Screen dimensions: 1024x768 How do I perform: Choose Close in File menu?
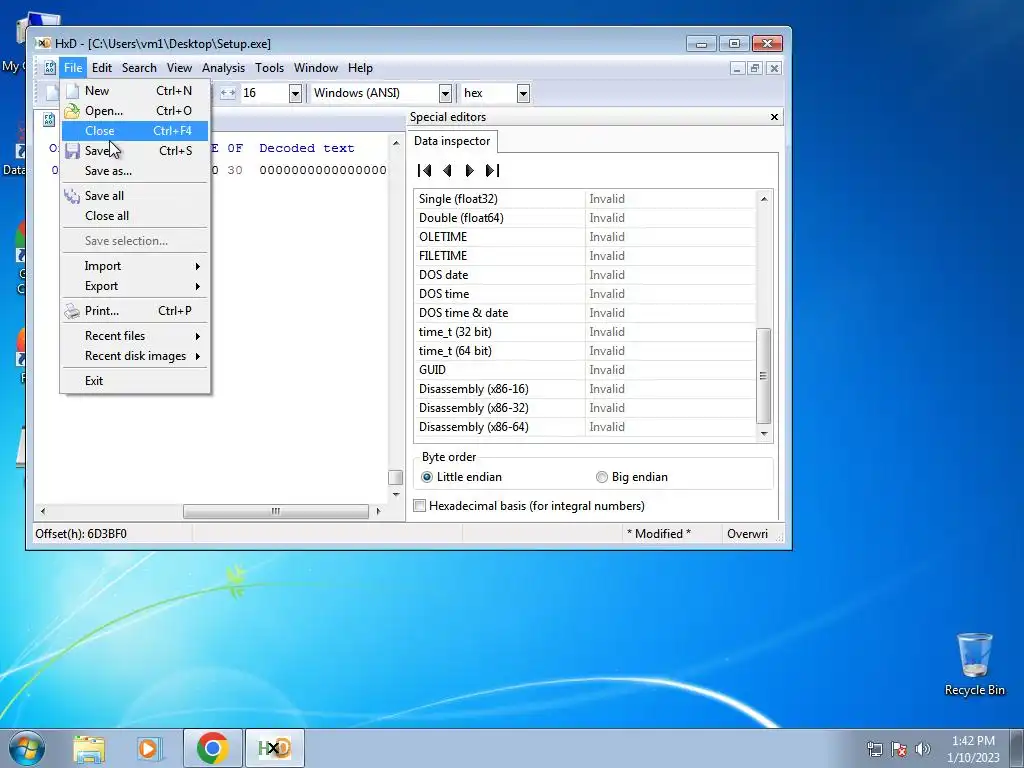(x=135, y=131)
